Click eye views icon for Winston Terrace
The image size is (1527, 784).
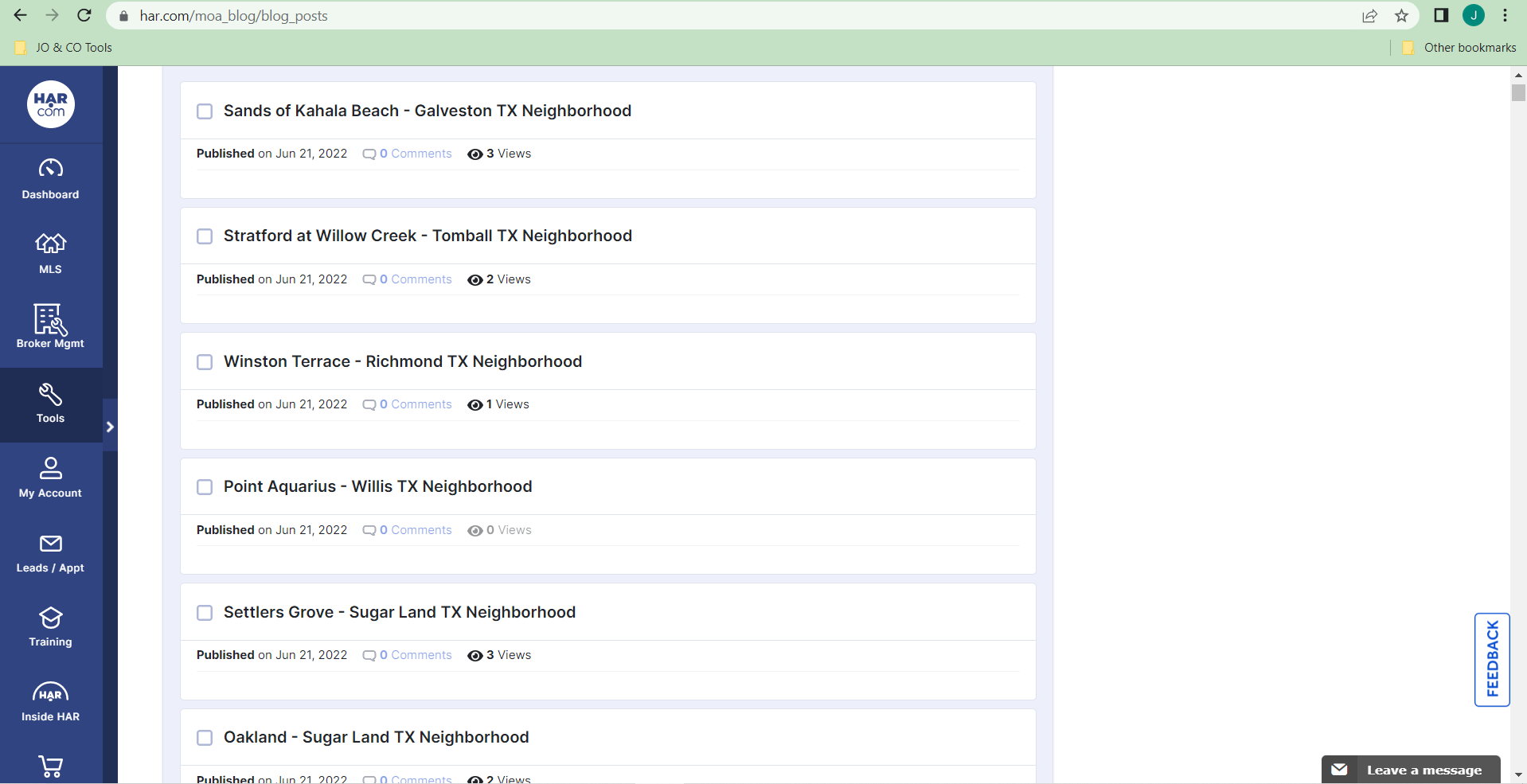475,405
